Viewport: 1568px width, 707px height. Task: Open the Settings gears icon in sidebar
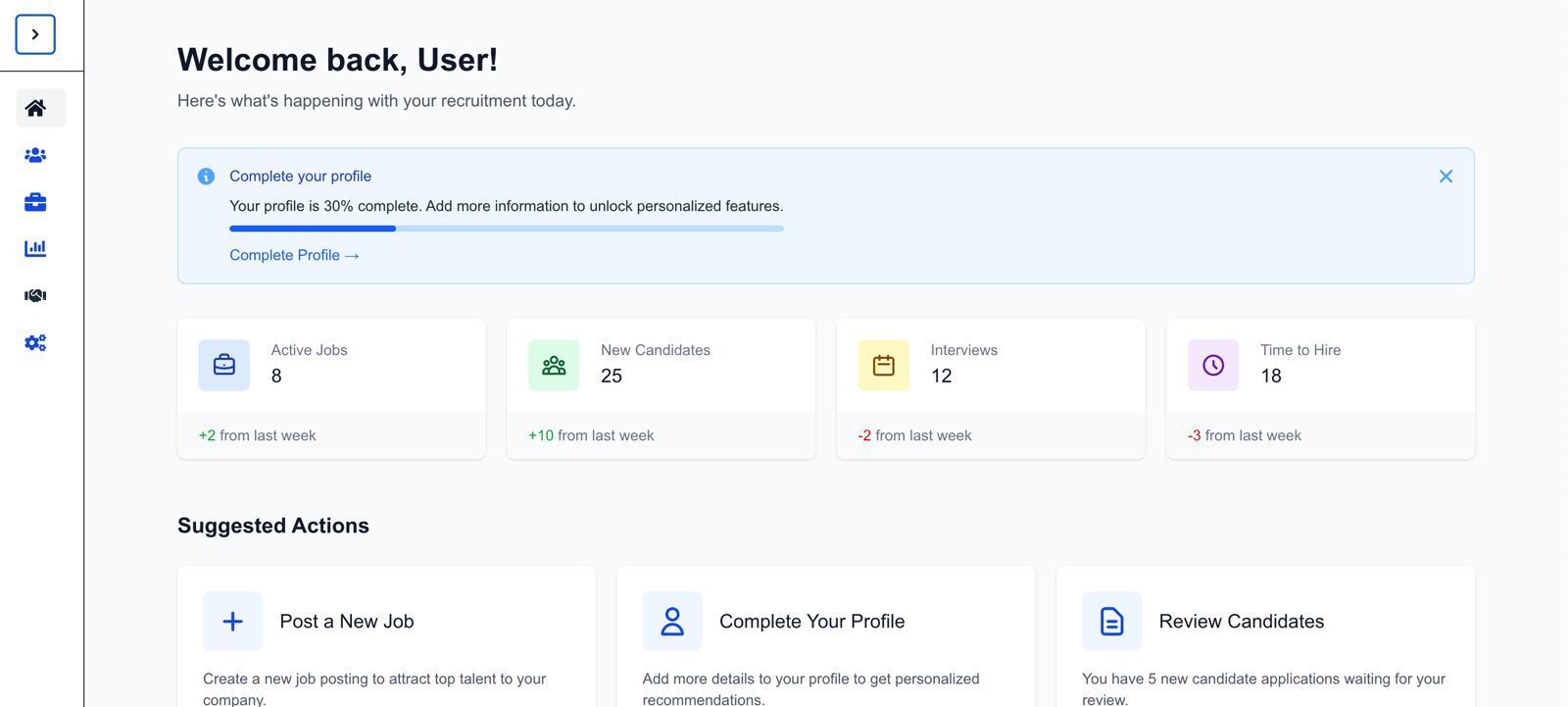(35, 342)
